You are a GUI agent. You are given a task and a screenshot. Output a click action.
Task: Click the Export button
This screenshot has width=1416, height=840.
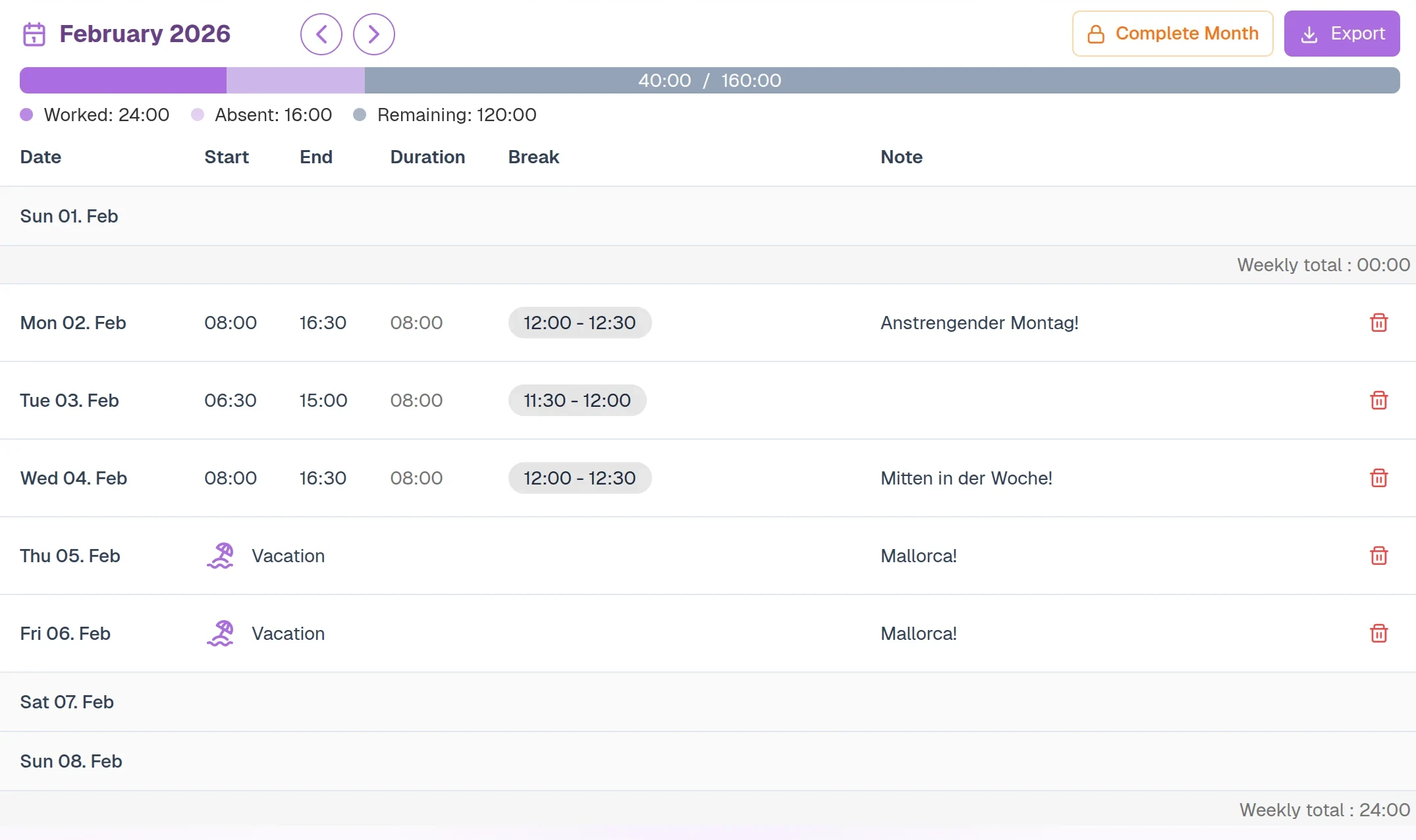[x=1341, y=34]
